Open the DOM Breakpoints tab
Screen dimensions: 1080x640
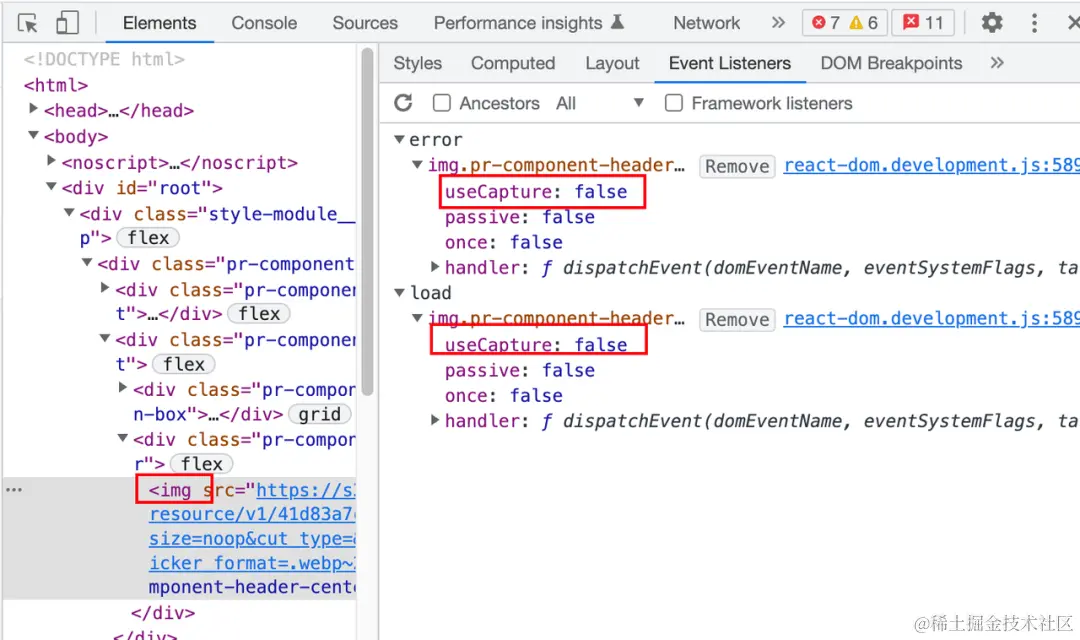pos(891,63)
